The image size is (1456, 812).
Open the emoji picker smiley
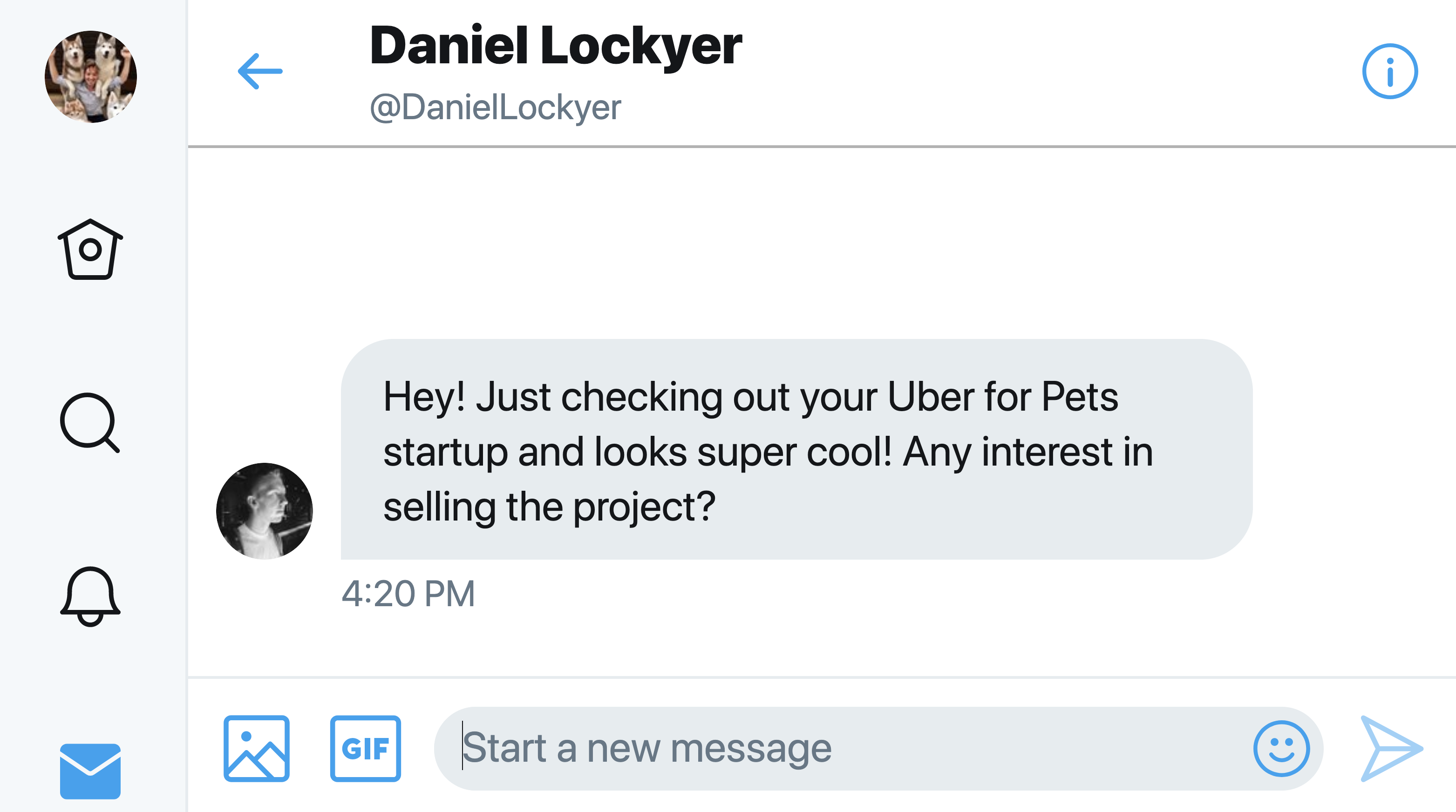click(1281, 748)
